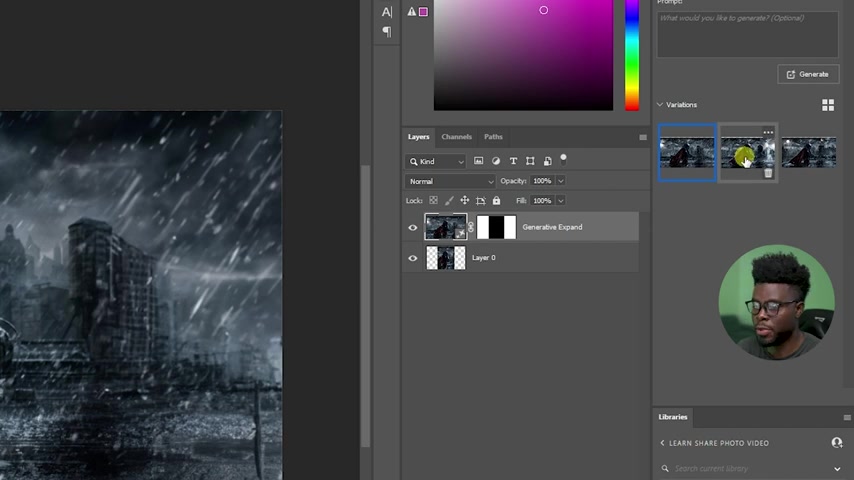
Task: Select the Generative Expand layer name
Action: point(552,227)
